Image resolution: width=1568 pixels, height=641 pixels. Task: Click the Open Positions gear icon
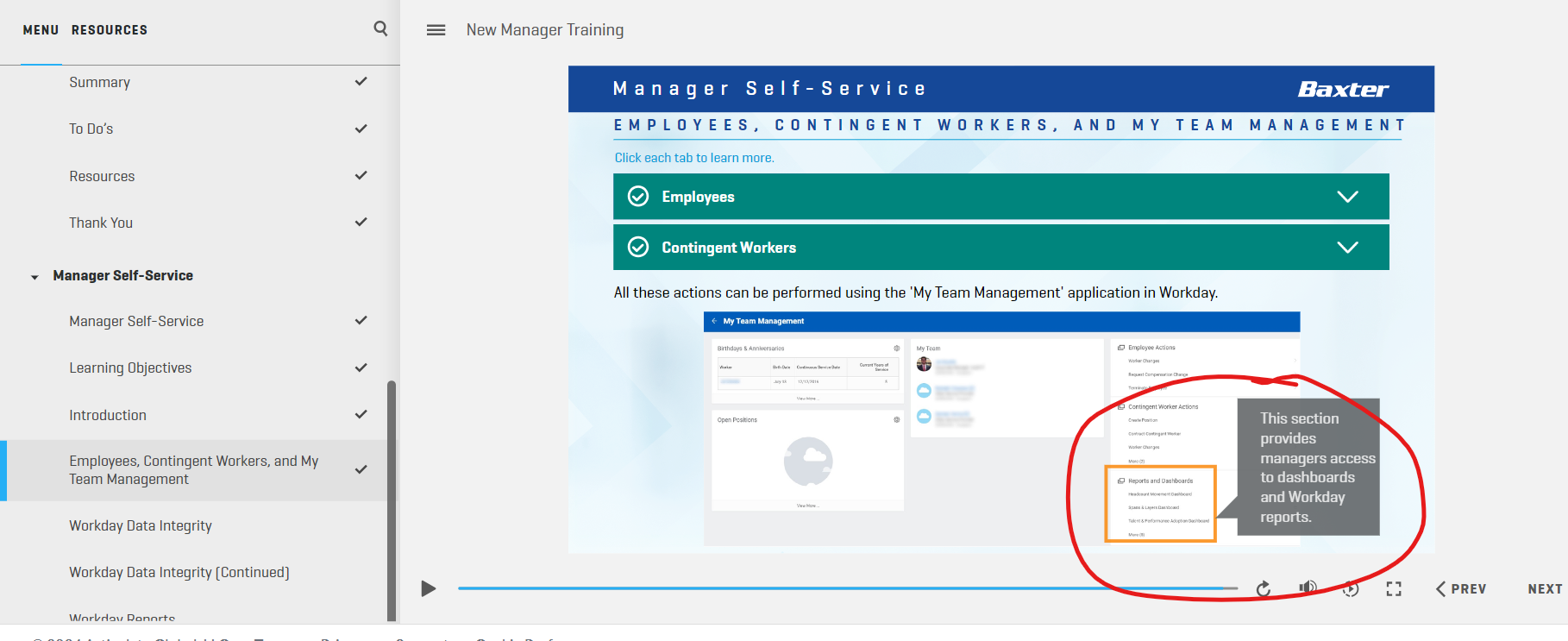pos(896,420)
